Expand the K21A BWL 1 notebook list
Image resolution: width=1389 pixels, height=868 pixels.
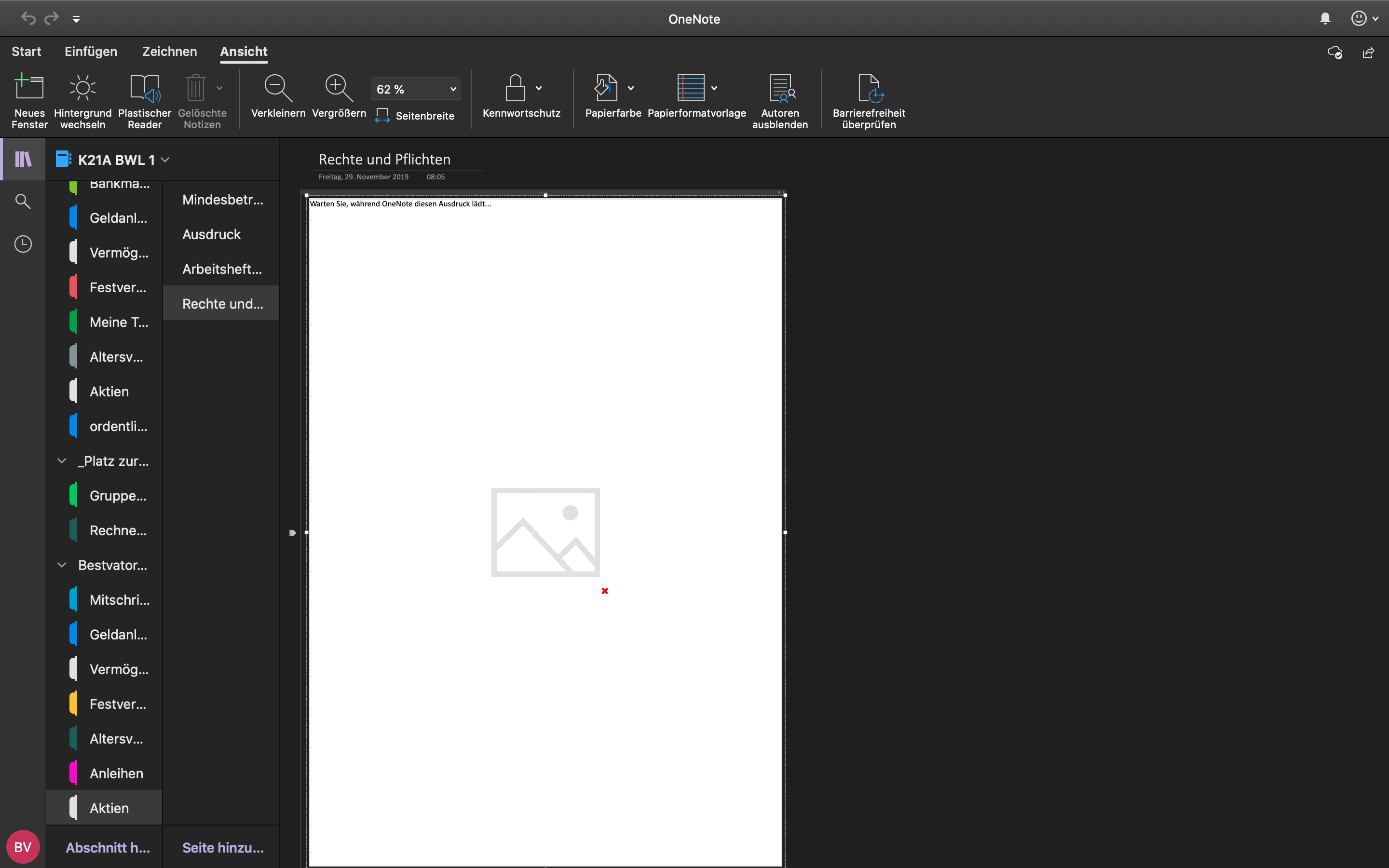tap(165, 160)
